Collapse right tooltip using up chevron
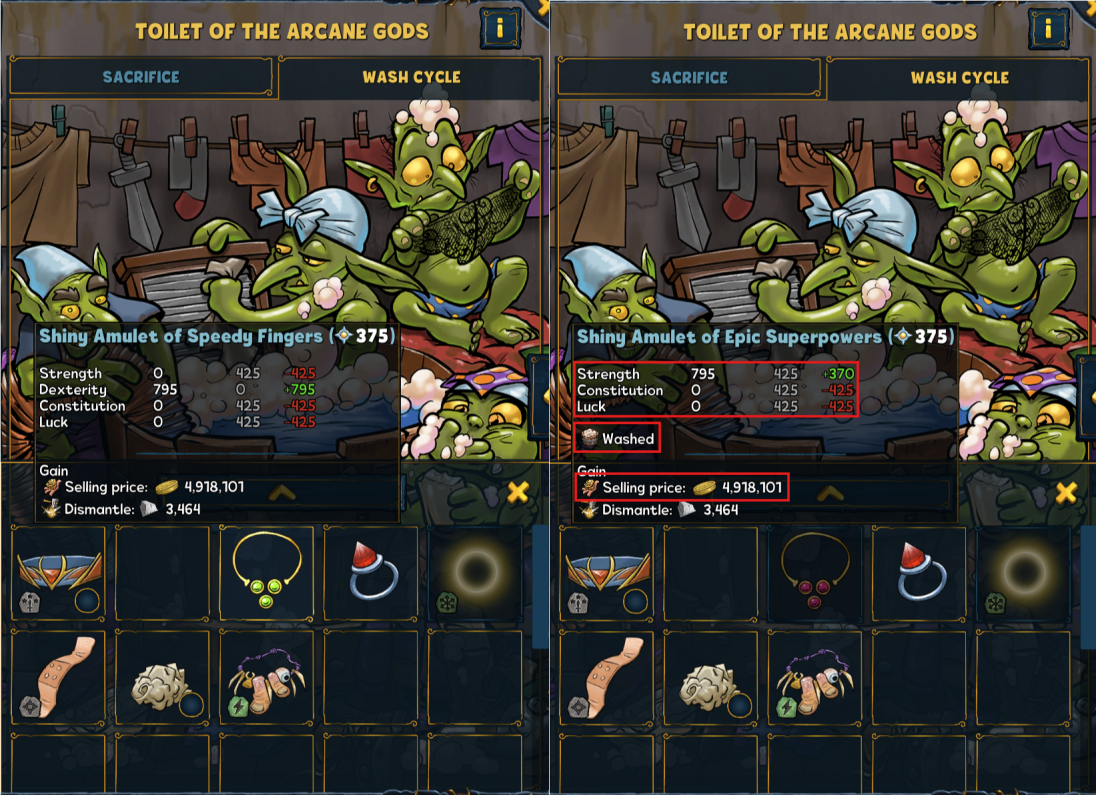This screenshot has width=1096, height=795. pyautogui.click(x=830, y=494)
